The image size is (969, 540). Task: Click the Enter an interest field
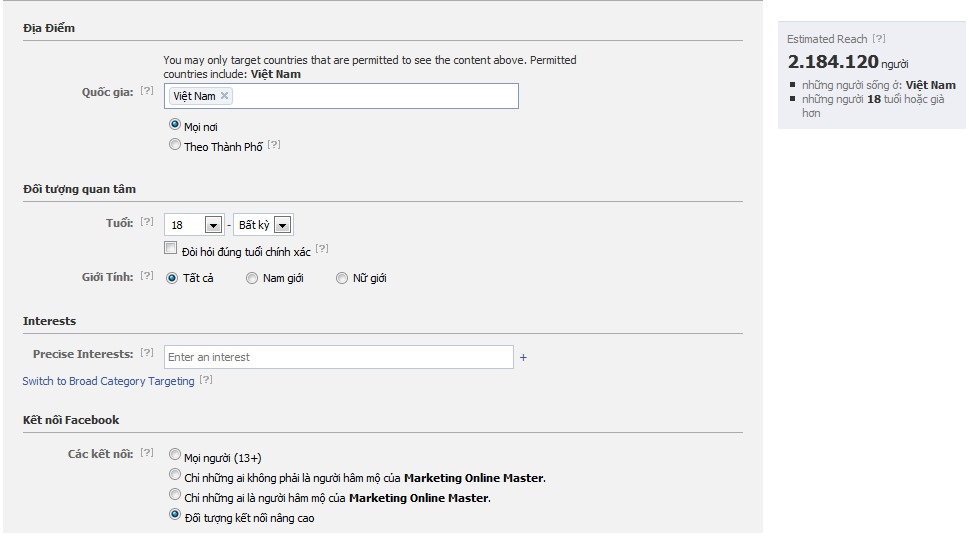tap(339, 357)
